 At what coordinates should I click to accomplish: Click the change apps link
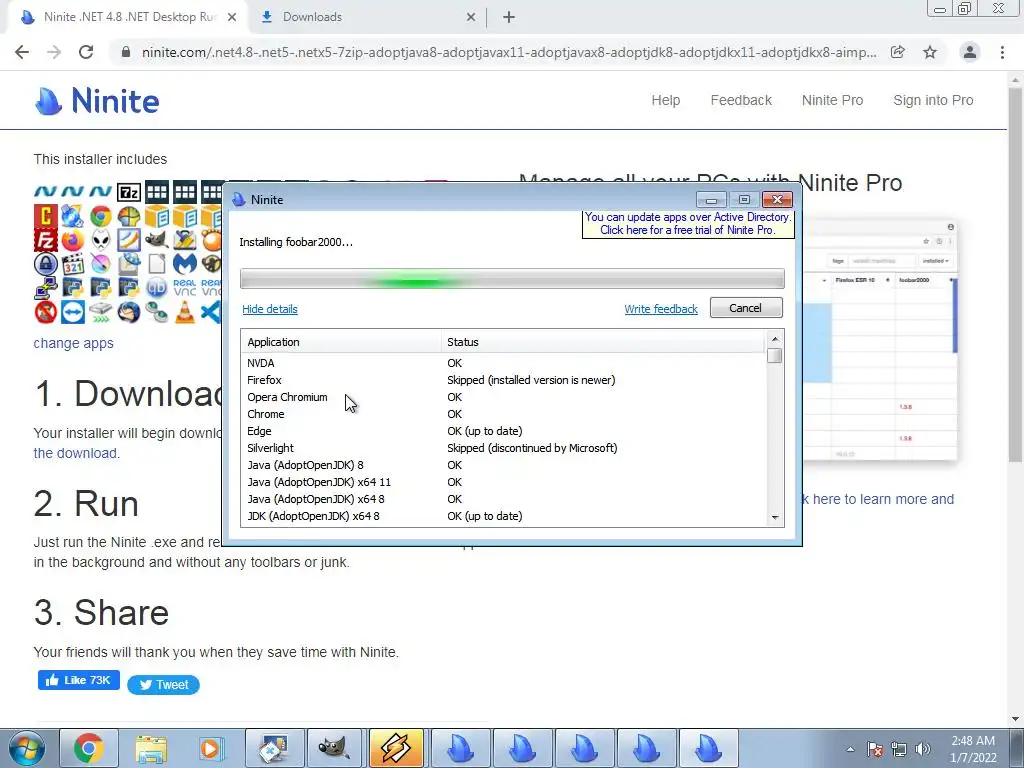73,344
